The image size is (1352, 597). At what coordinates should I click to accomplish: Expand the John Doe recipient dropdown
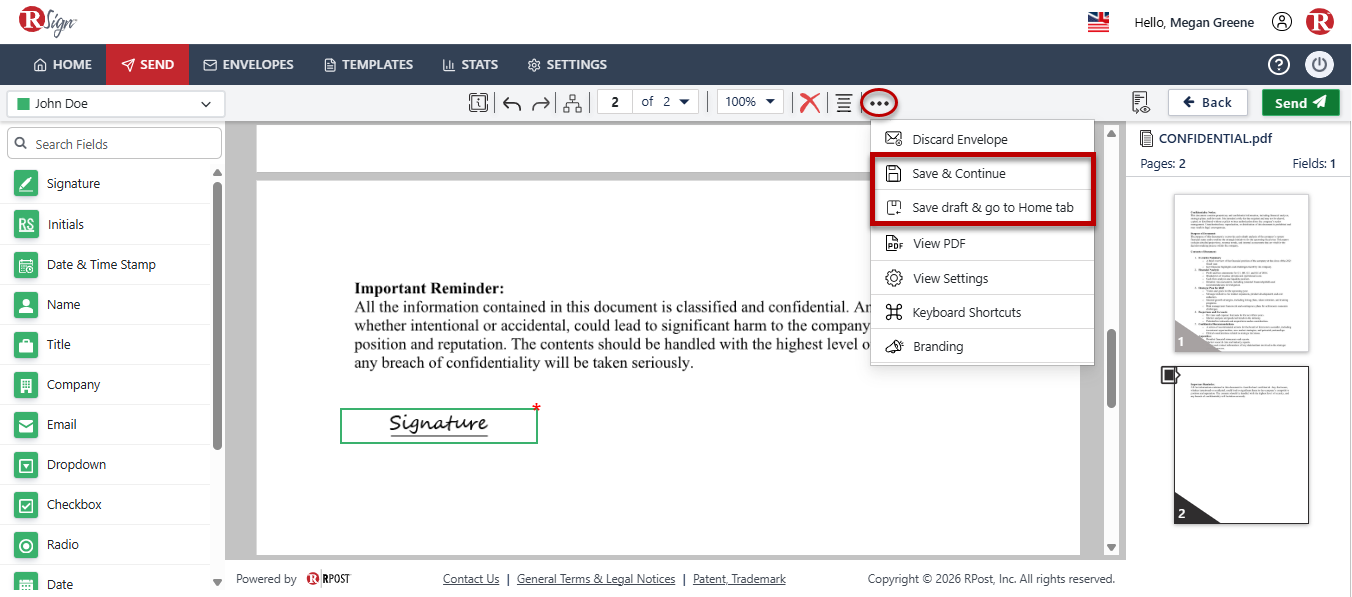[116, 103]
